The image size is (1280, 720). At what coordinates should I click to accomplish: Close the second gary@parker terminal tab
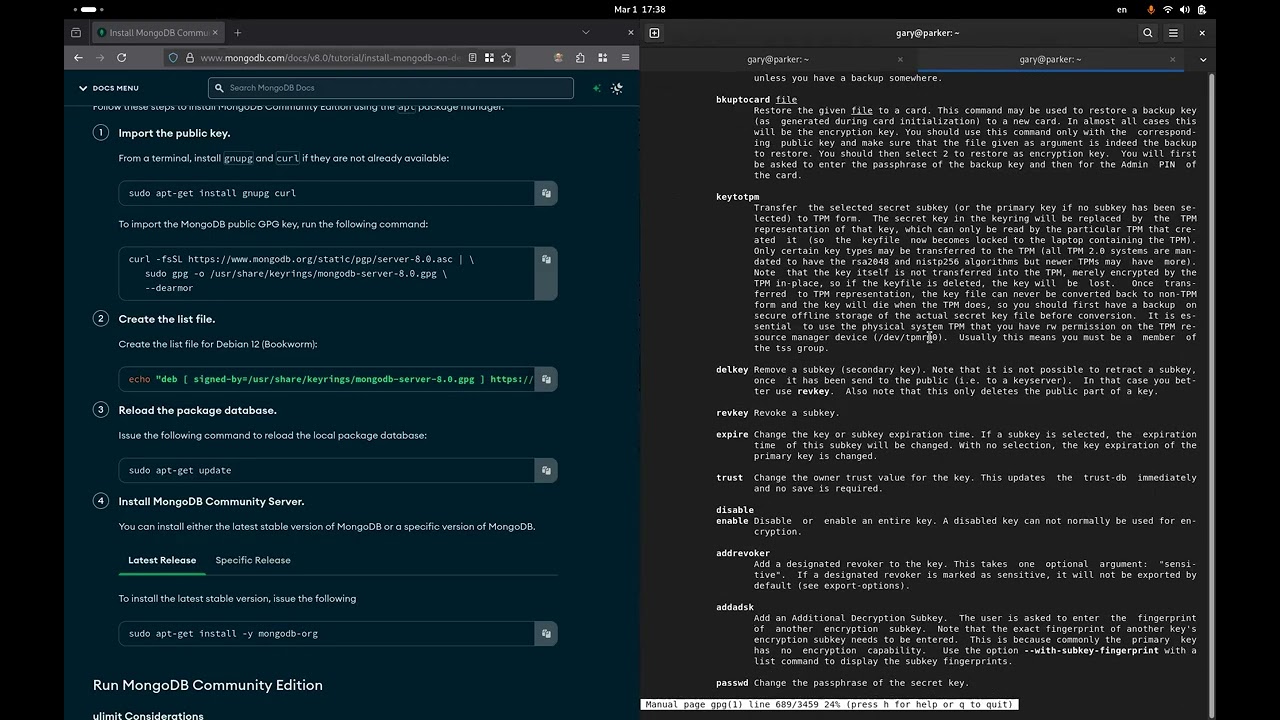tap(1172, 59)
